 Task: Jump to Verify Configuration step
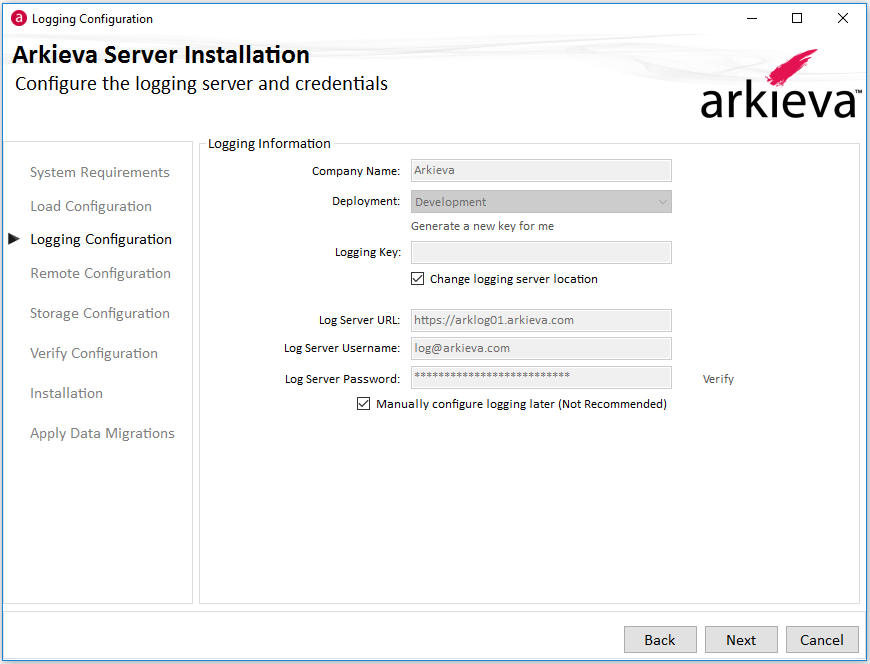coord(94,353)
